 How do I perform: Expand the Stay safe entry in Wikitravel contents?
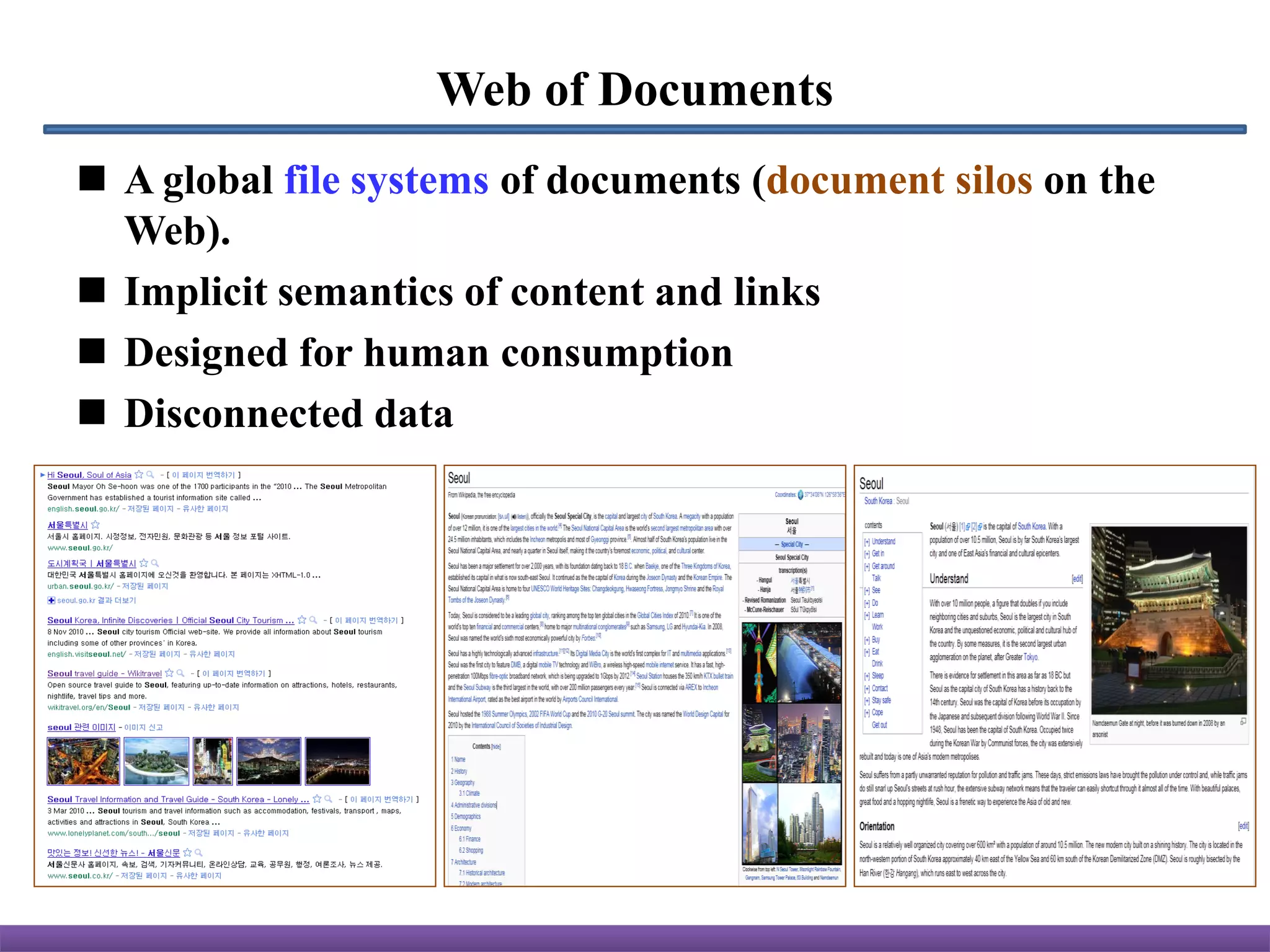867,700
